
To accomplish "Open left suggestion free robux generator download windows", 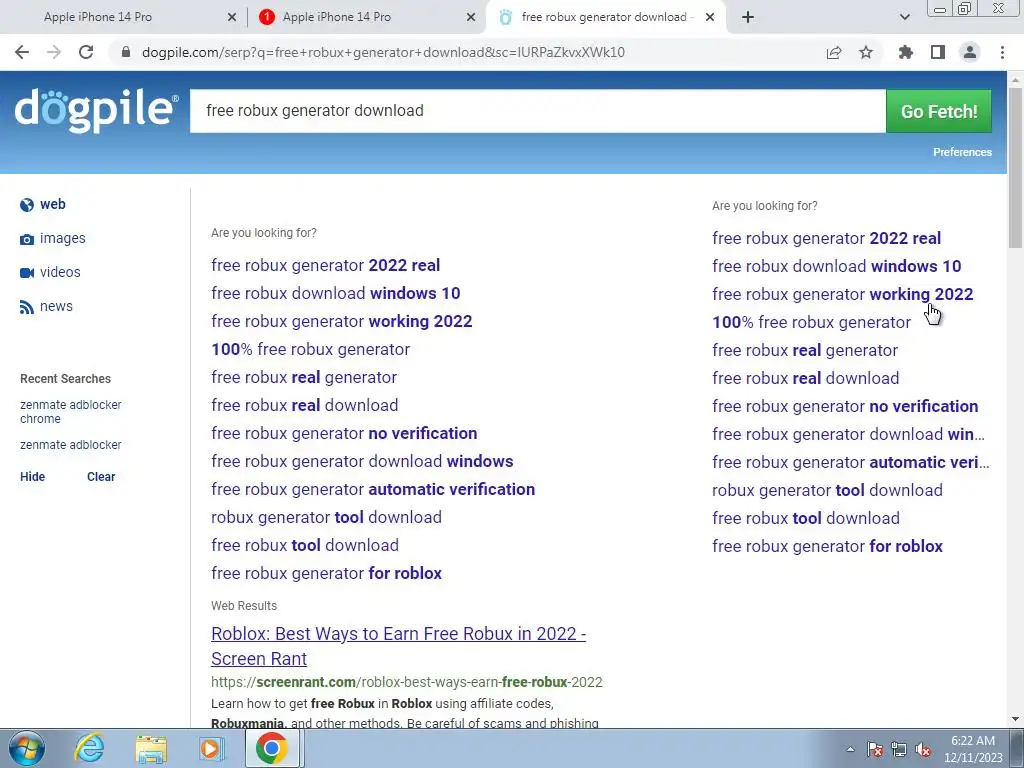I will click(362, 461).
